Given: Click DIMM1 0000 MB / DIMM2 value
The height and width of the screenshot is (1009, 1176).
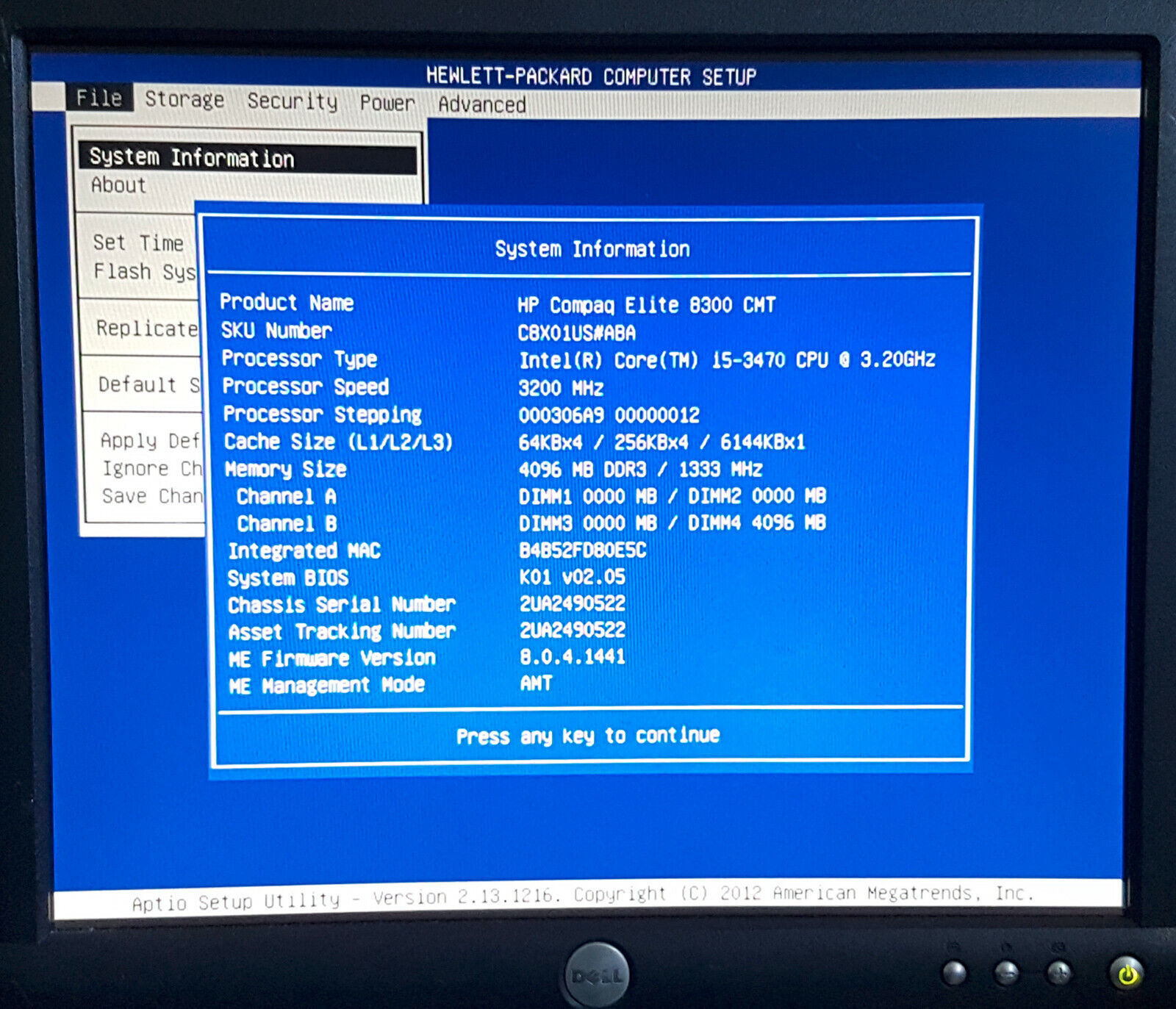Looking at the screenshot, I should tap(673, 496).
